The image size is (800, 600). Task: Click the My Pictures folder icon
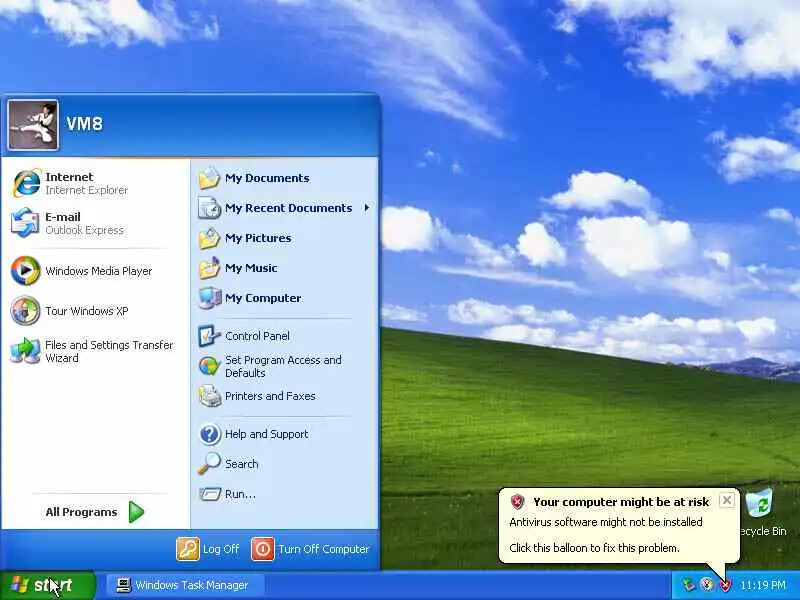(209, 238)
